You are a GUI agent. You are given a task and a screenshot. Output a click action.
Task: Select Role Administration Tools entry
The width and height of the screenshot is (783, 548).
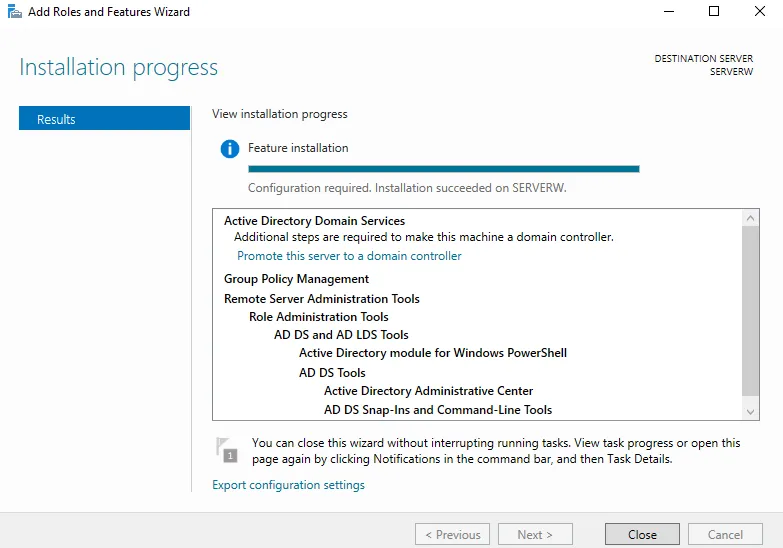(319, 317)
